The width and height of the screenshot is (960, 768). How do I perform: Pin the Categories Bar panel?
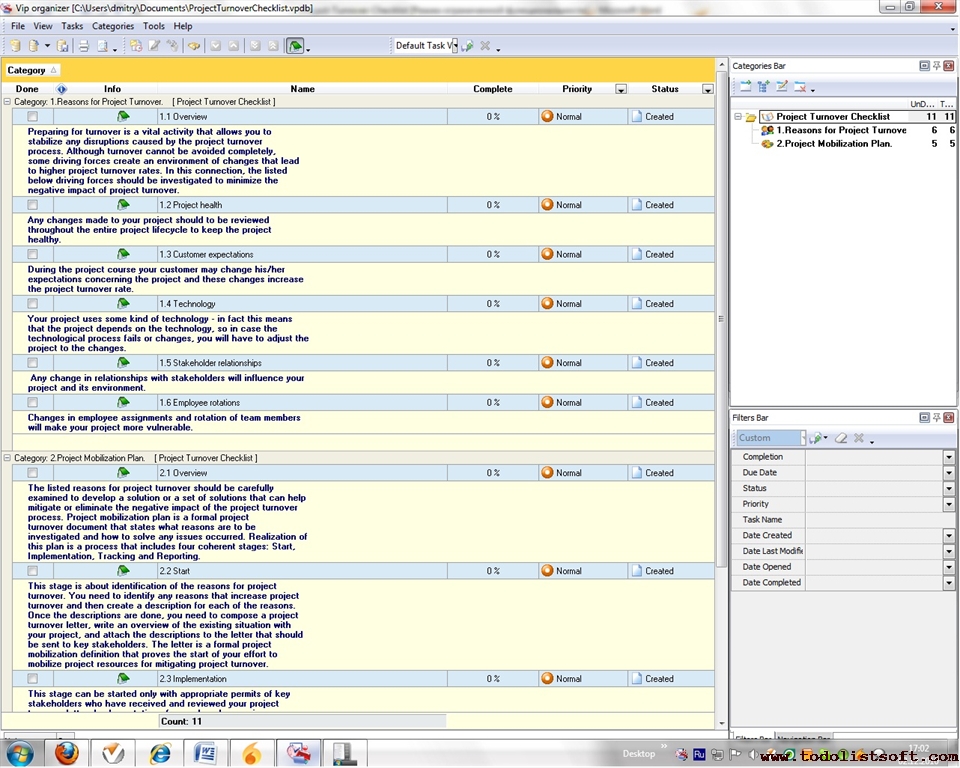click(938, 66)
